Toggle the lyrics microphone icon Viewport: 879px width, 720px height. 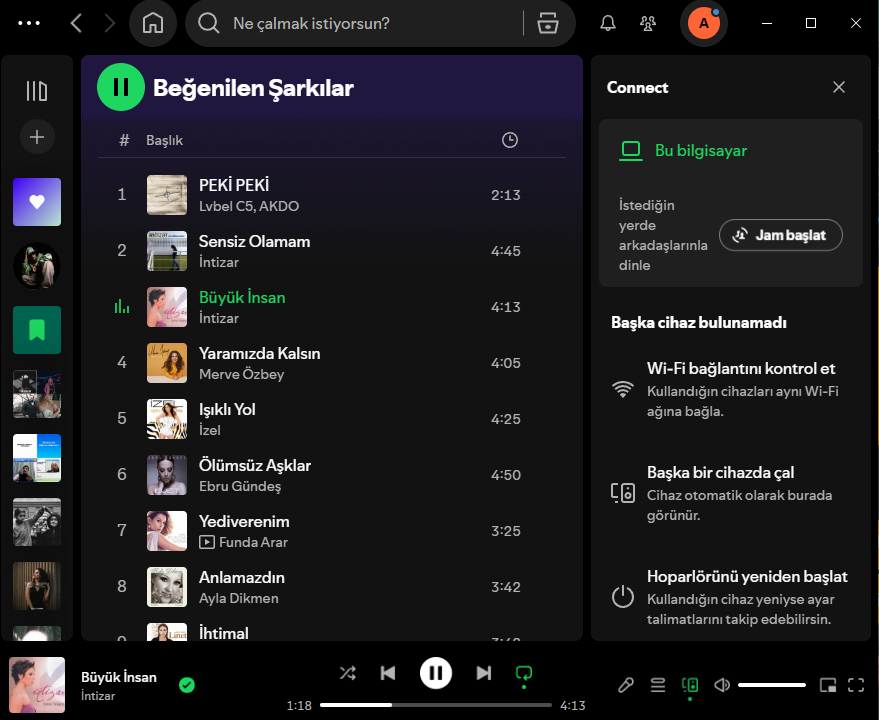point(626,685)
